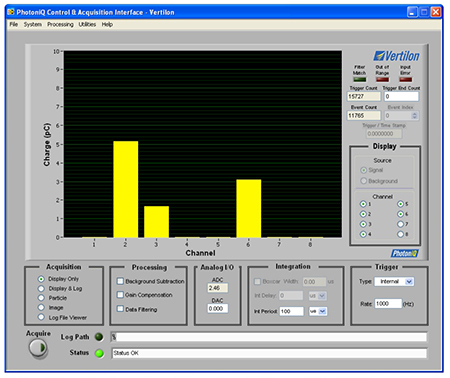
Task: Close the PhotoniQ window
Action: [x=436, y=12]
